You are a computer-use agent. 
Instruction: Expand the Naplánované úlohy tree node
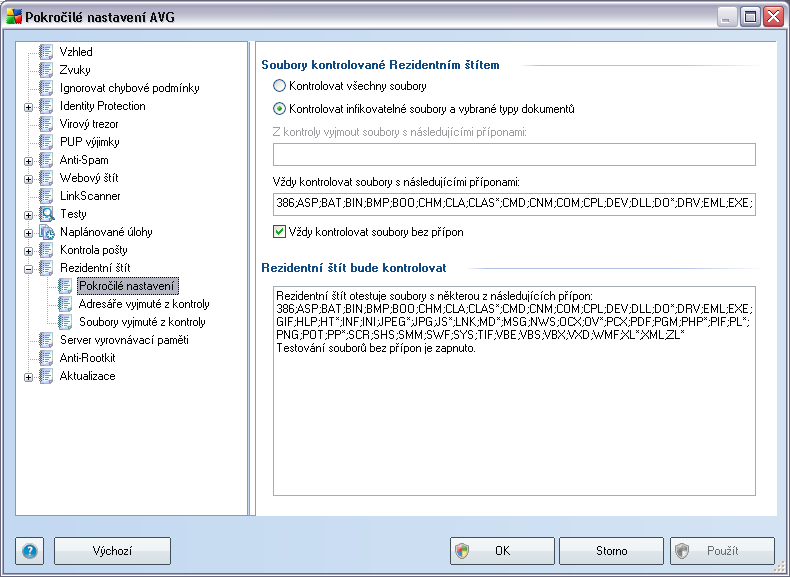click(28, 233)
